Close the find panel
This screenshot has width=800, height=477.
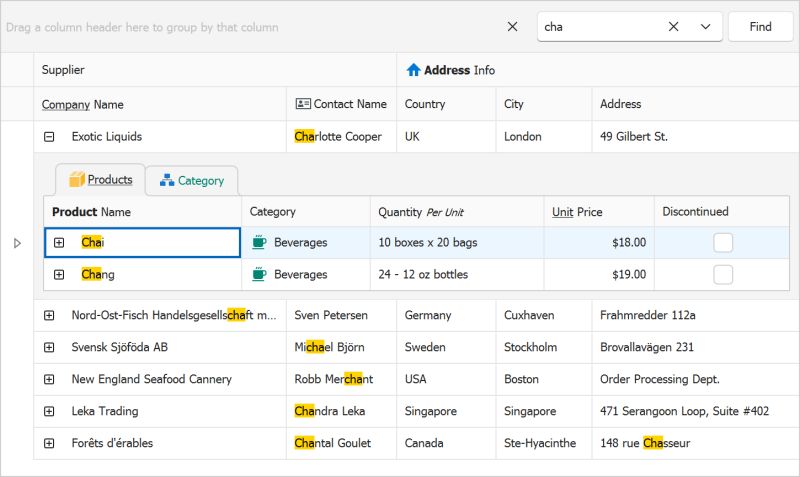point(513,27)
